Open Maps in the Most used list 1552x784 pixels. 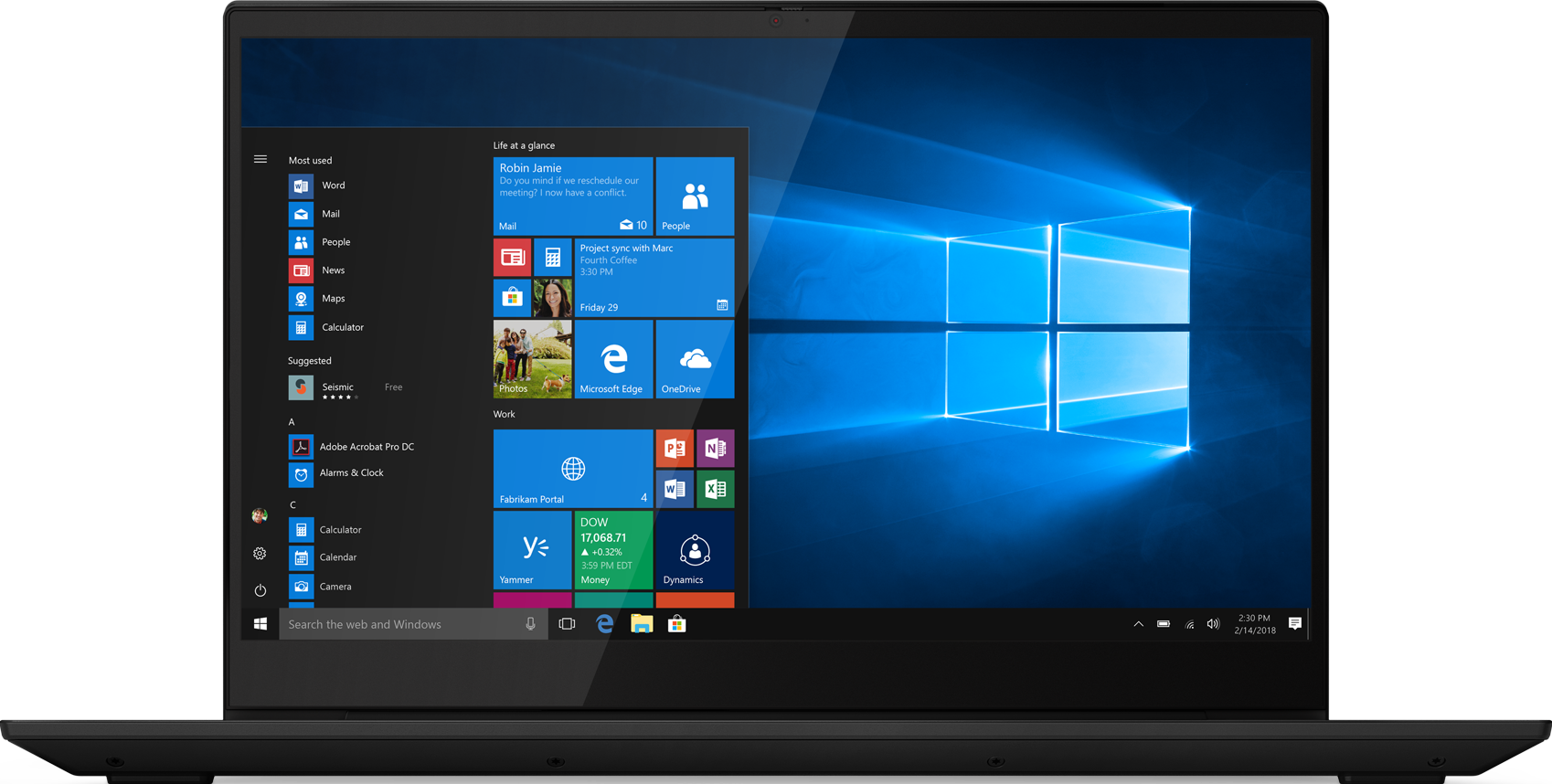pyautogui.click(x=318, y=299)
